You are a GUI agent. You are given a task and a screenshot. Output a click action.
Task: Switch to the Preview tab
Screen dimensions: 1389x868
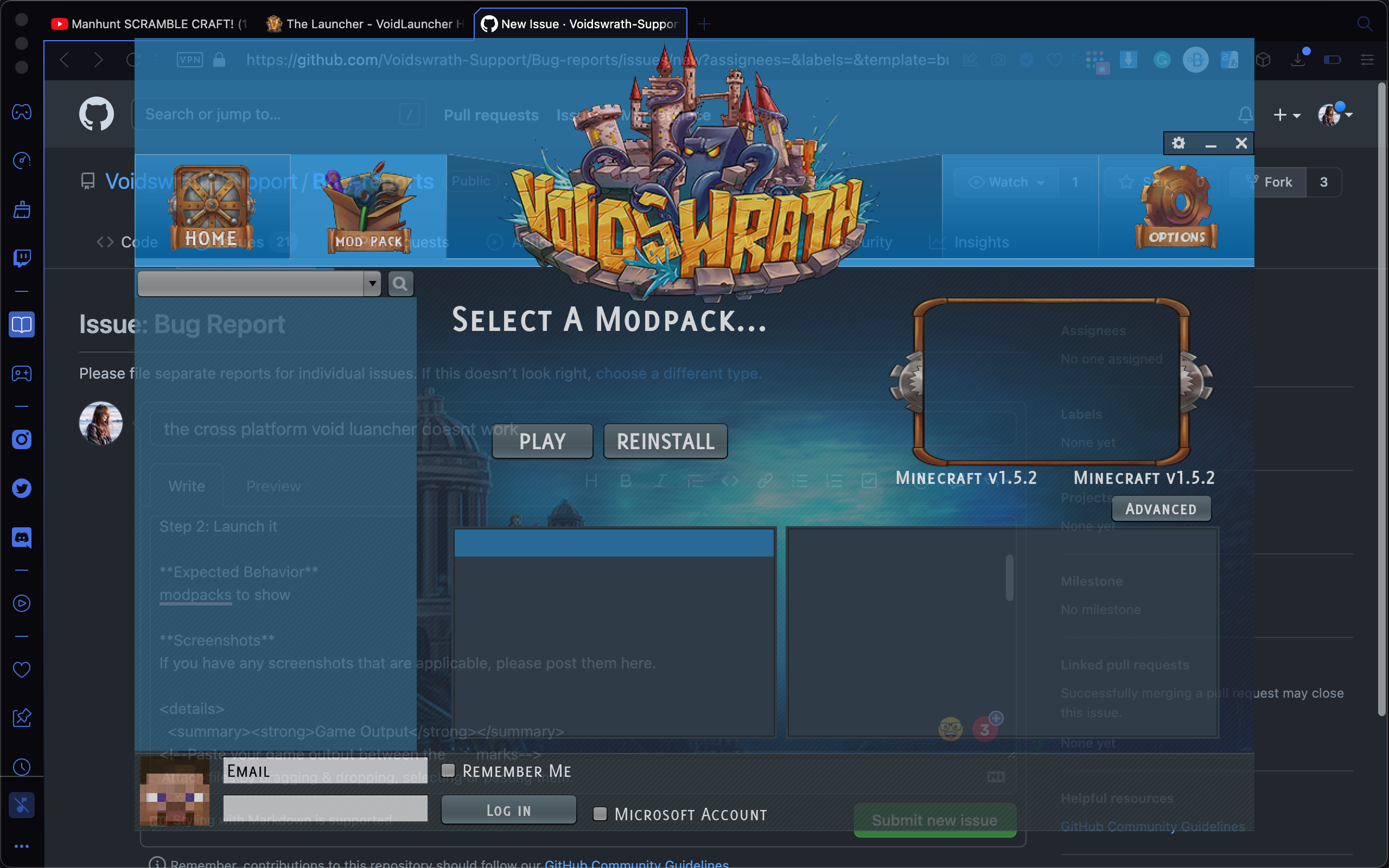pyautogui.click(x=274, y=486)
